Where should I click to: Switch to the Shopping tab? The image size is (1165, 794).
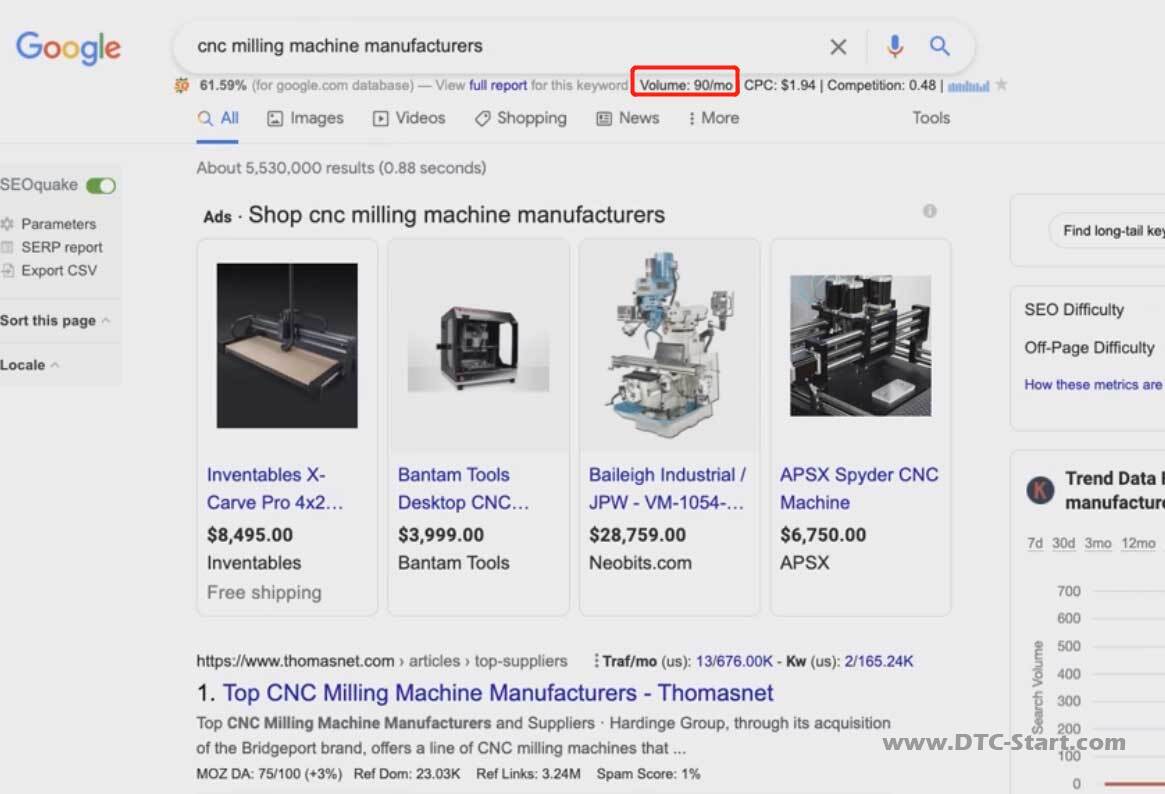tap(521, 118)
